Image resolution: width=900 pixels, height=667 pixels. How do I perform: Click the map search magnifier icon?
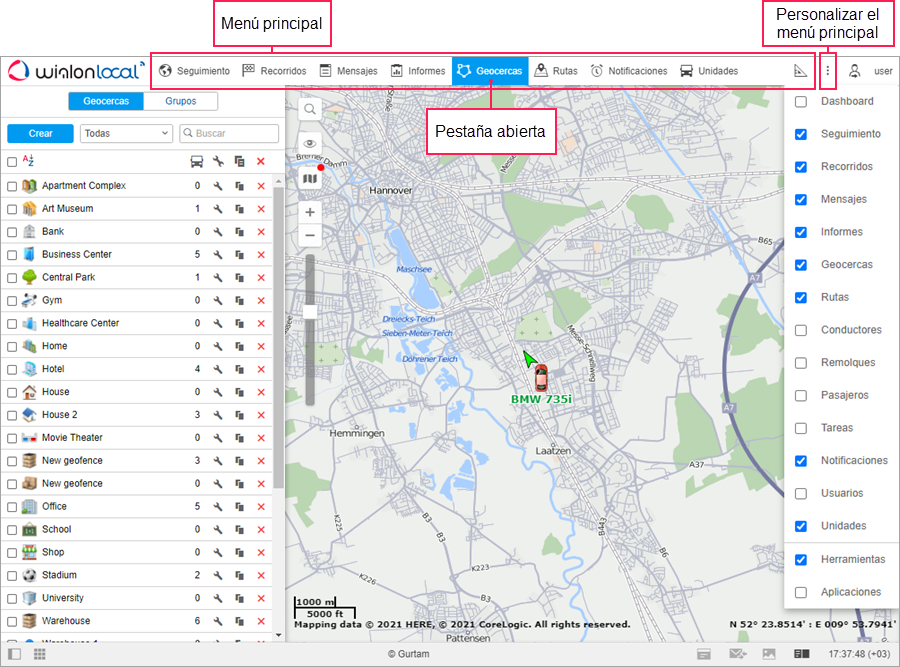pos(310,109)
